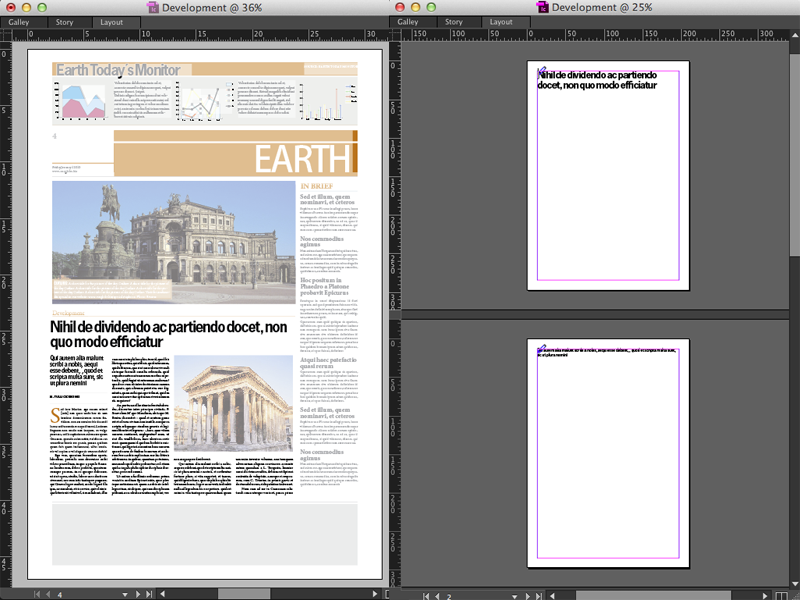The width and height of the screenshot is (800, 600).
Task: Jump to the last page with the last-page arrow
Action: pos(149,594)
